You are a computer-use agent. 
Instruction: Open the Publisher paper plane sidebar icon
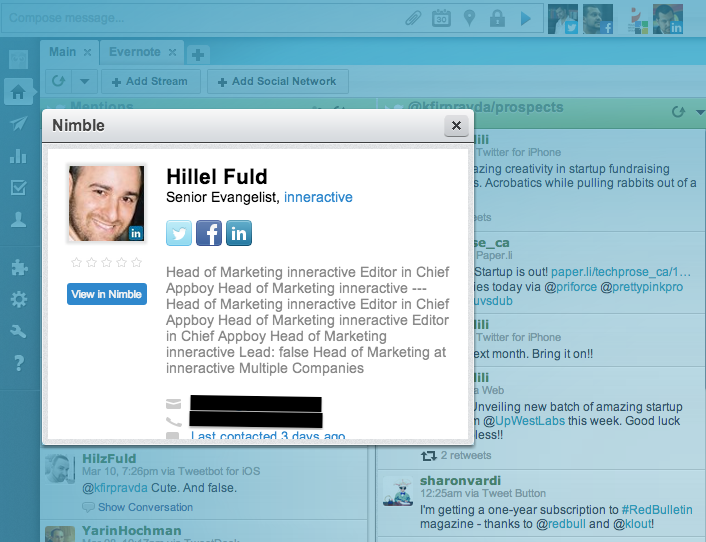coord(18,123)
